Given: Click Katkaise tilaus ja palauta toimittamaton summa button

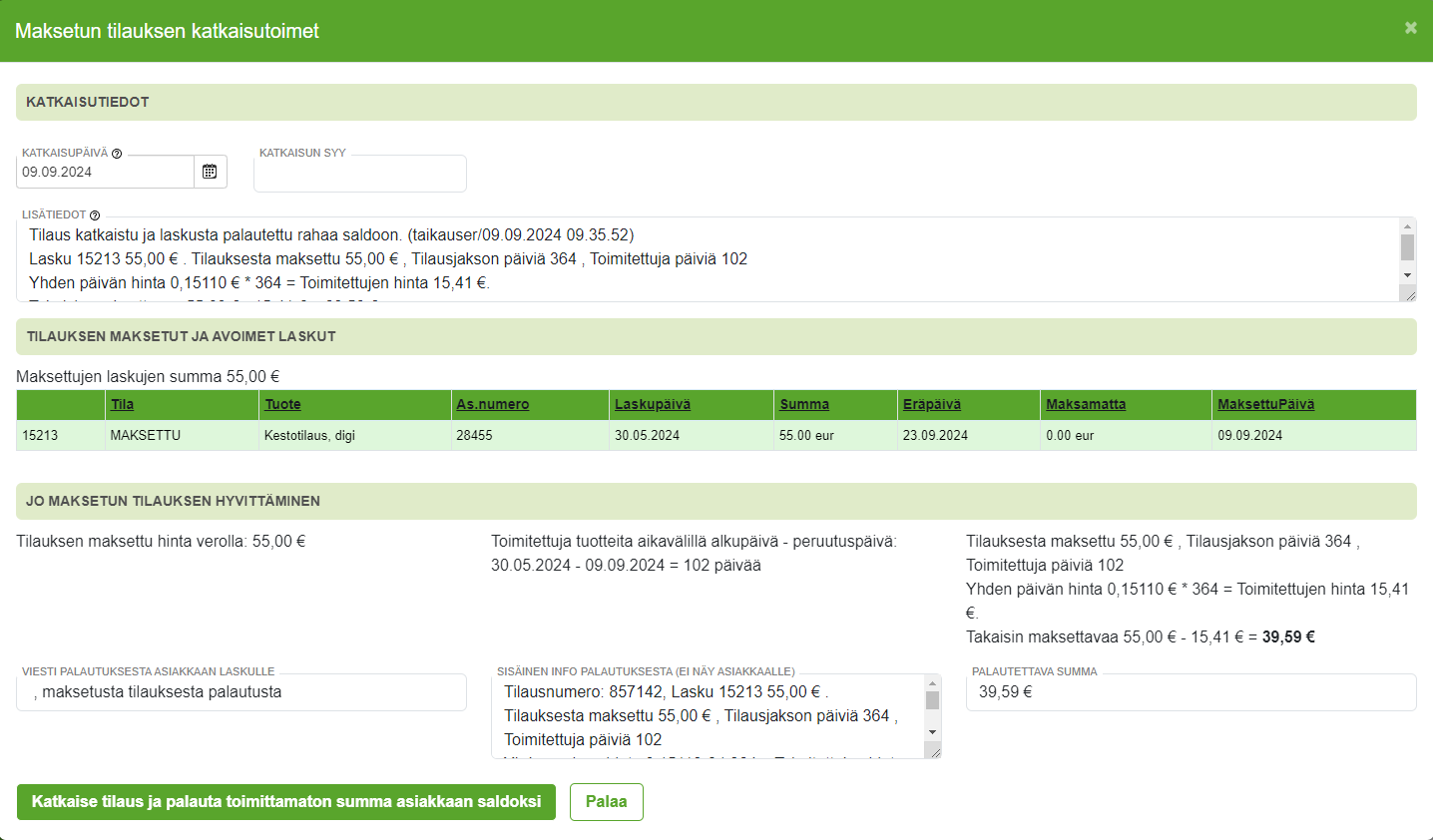Looking at the screenshot, I should (x=286, y=802).
